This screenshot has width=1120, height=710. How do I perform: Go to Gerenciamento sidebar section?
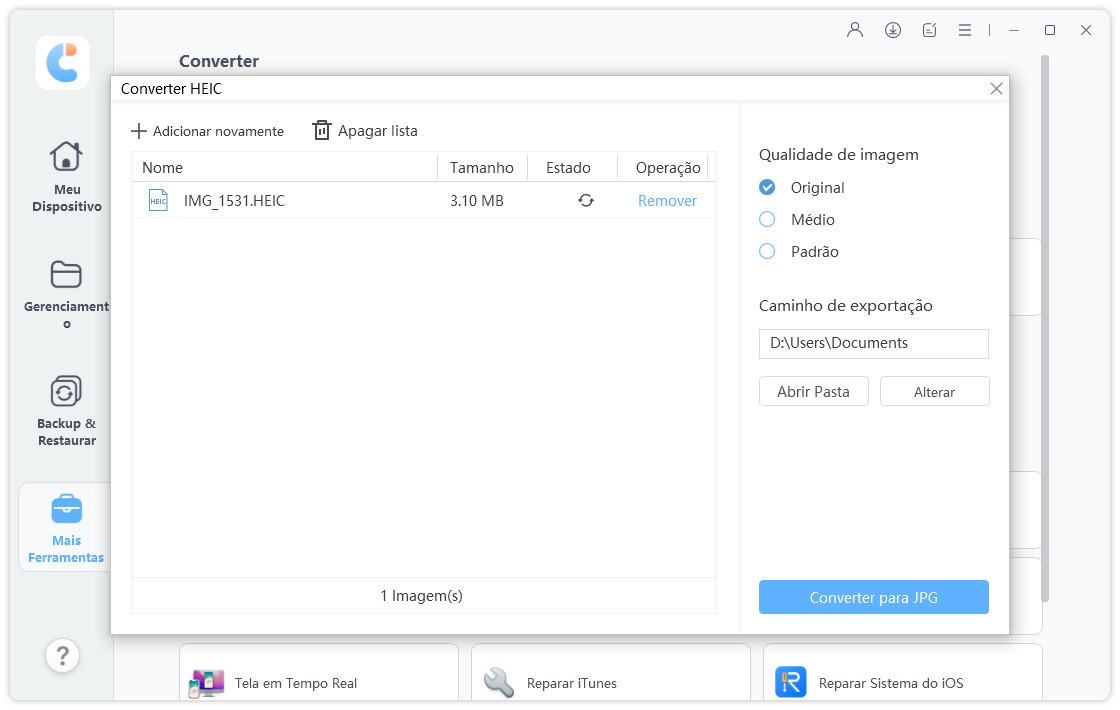tap(66, 293)
